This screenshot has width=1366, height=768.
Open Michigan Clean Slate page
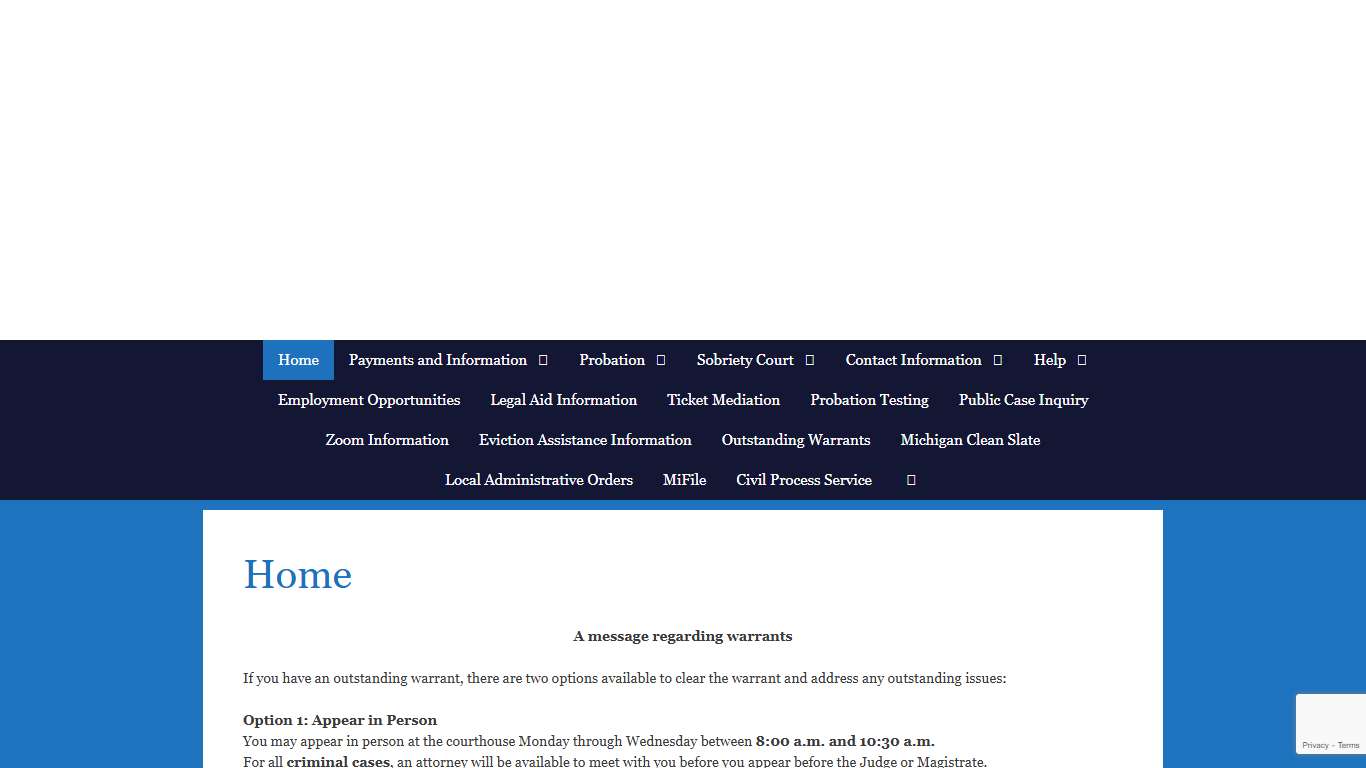pos(970,440)
